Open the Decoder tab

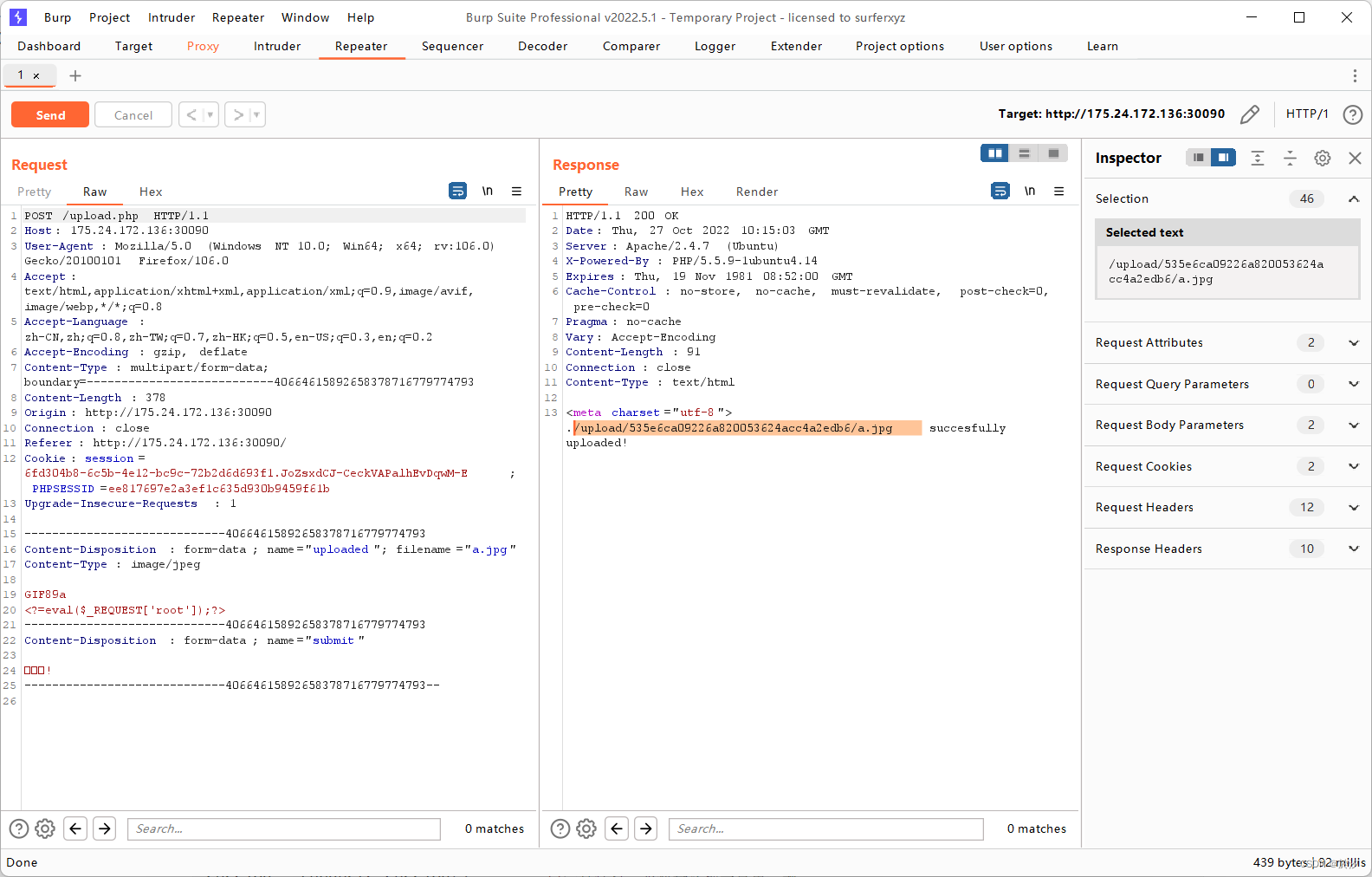(542, 46)
